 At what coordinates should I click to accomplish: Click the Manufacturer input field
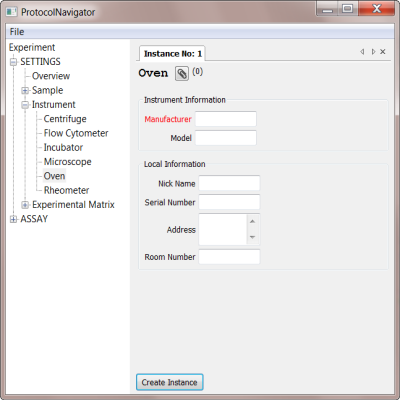[x=226, y=119]
